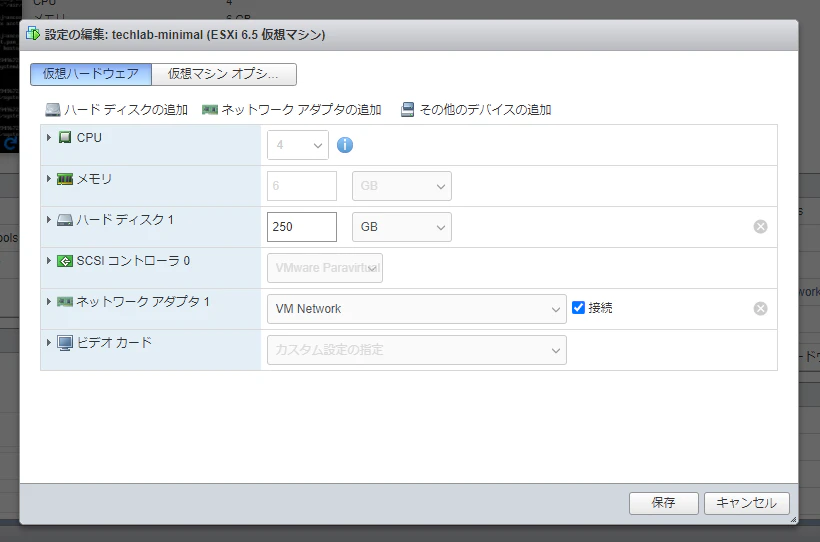This screenshot has height=542, width=820.
Task: Click the SCSI コントローラ 0 label
Action: click(133, 261)
